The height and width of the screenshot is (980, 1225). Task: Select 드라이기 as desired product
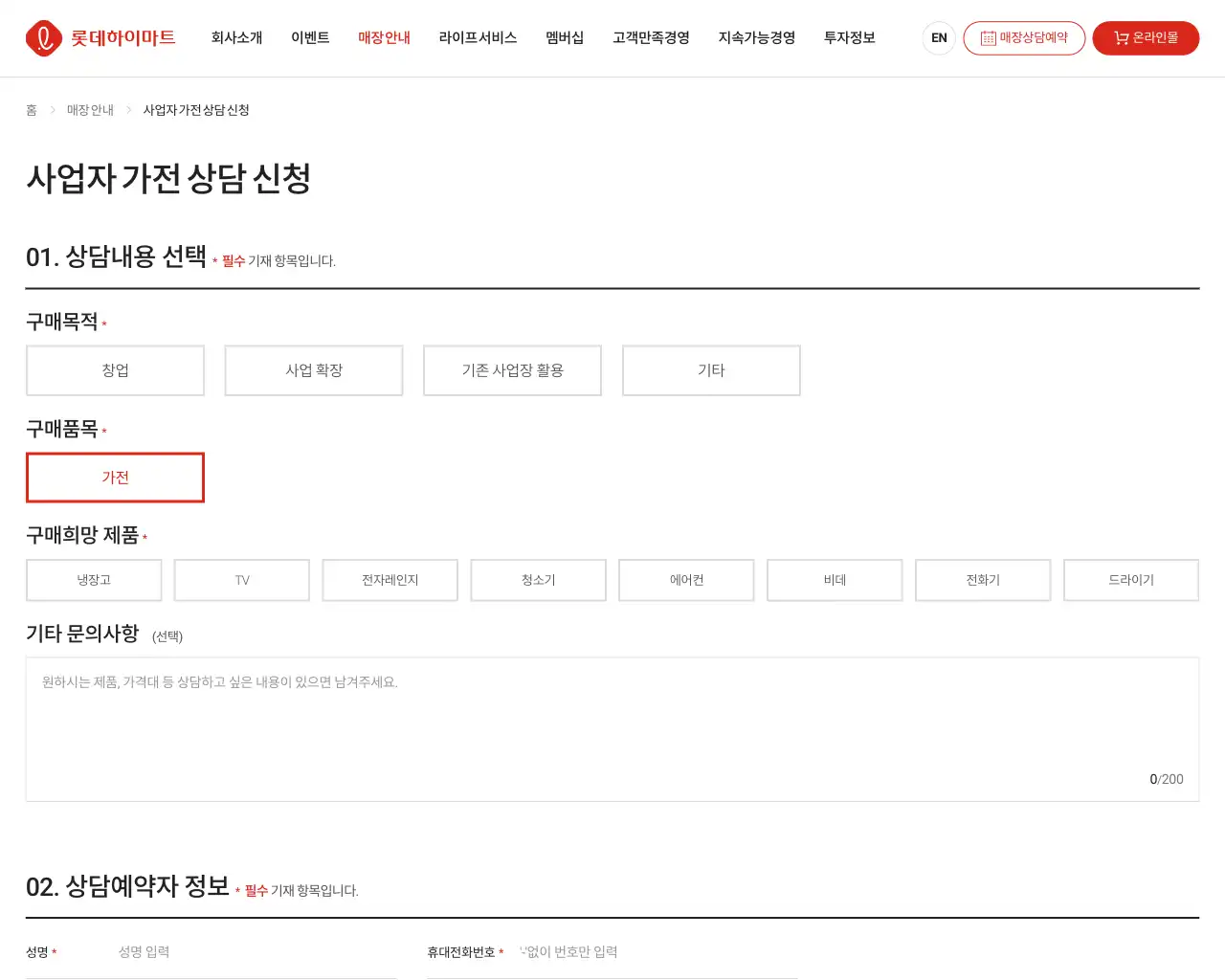(1130, 580)
